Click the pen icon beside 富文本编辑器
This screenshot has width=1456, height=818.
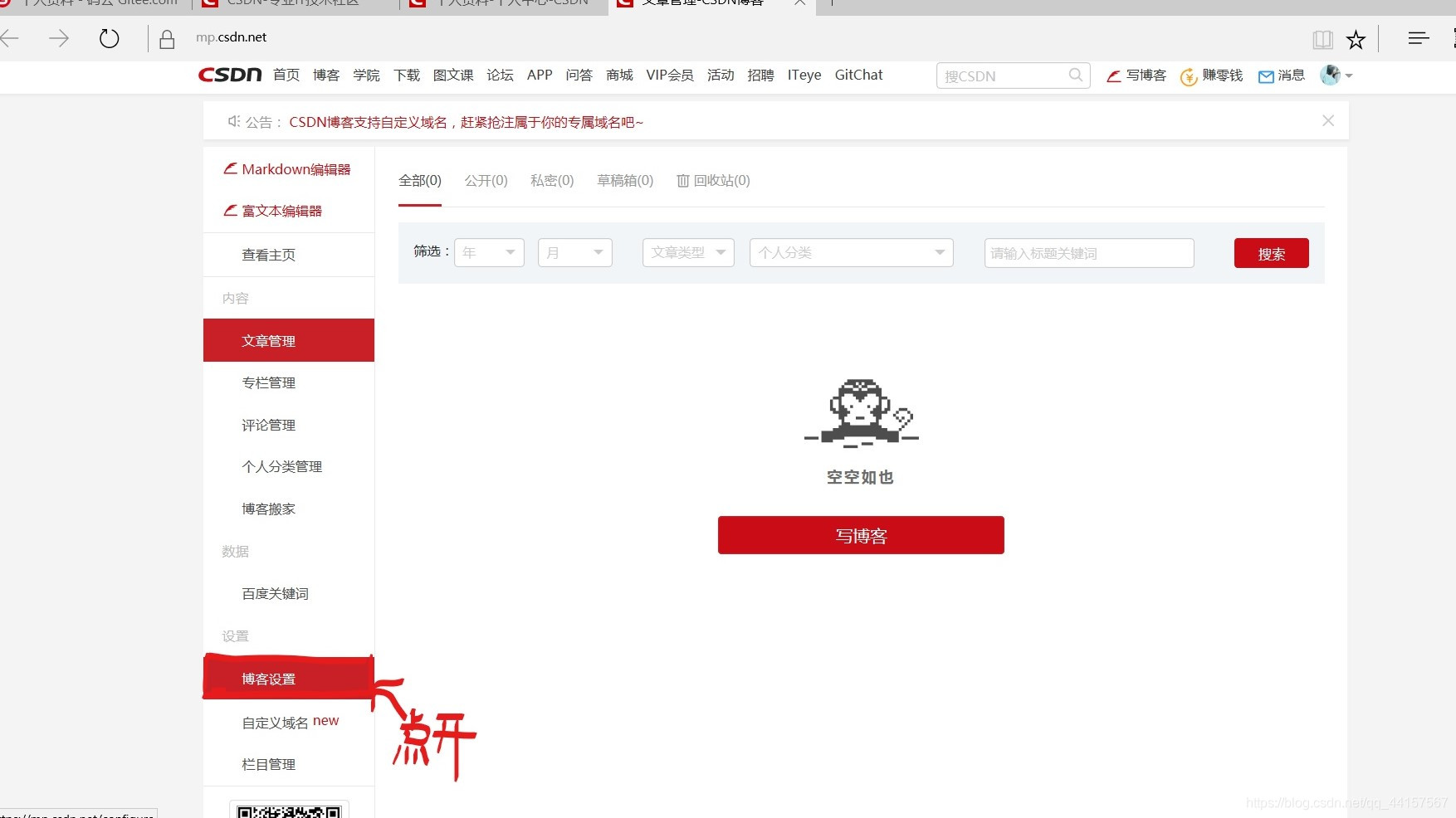(x=230, y=211)
